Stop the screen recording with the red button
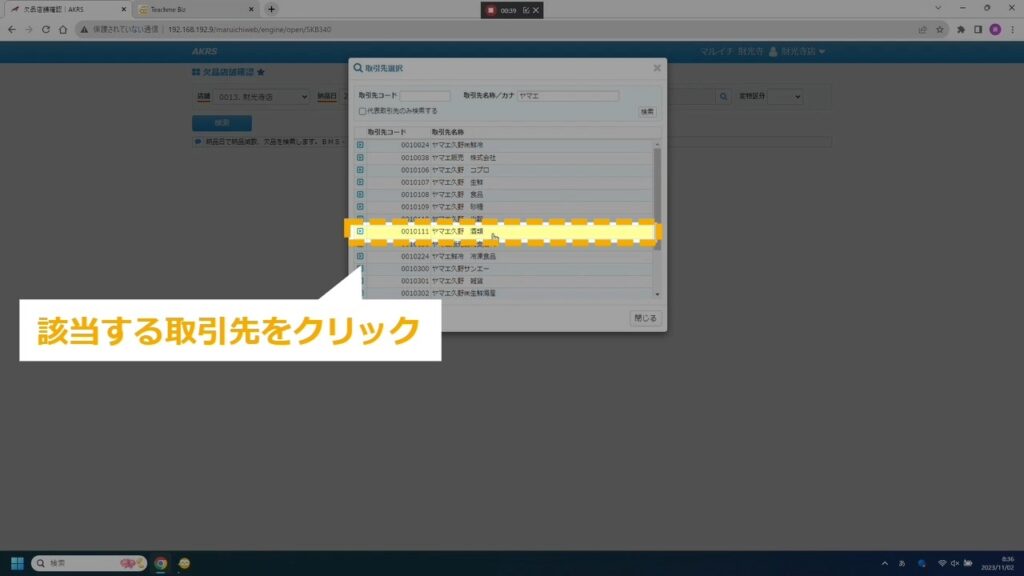 (x=491, y=10)
